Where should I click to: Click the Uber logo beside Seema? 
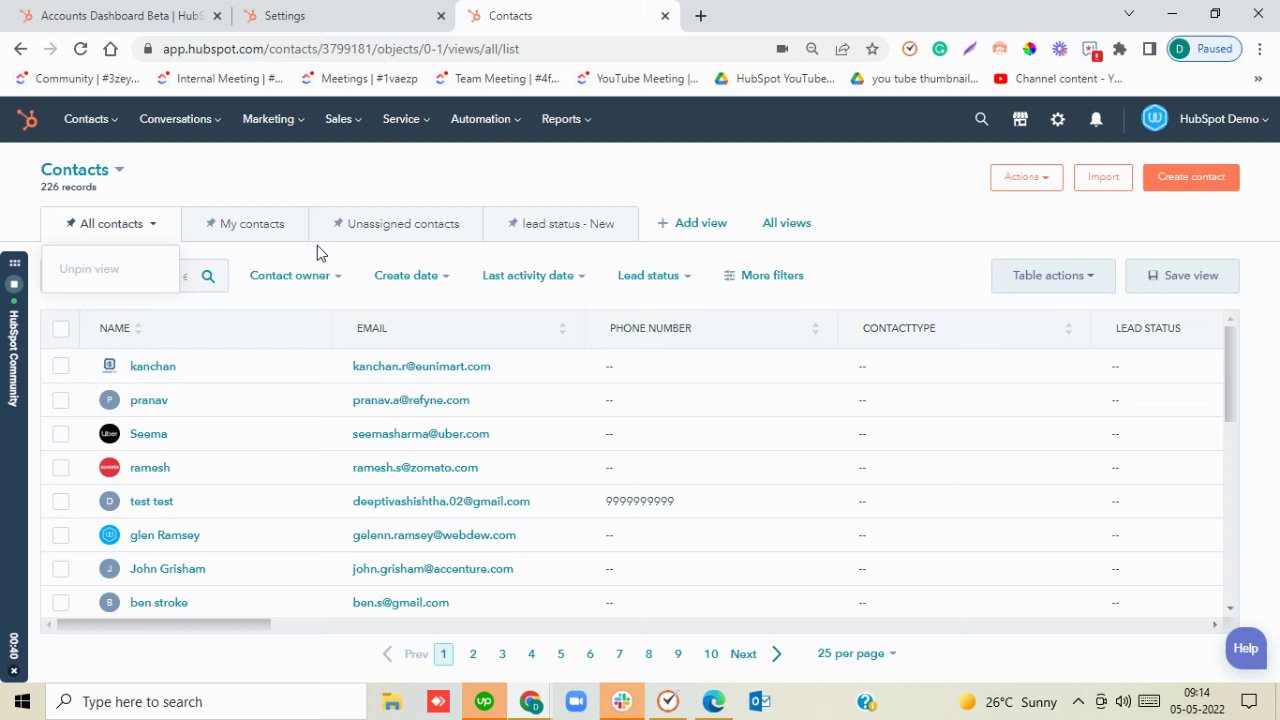point(110,434)
